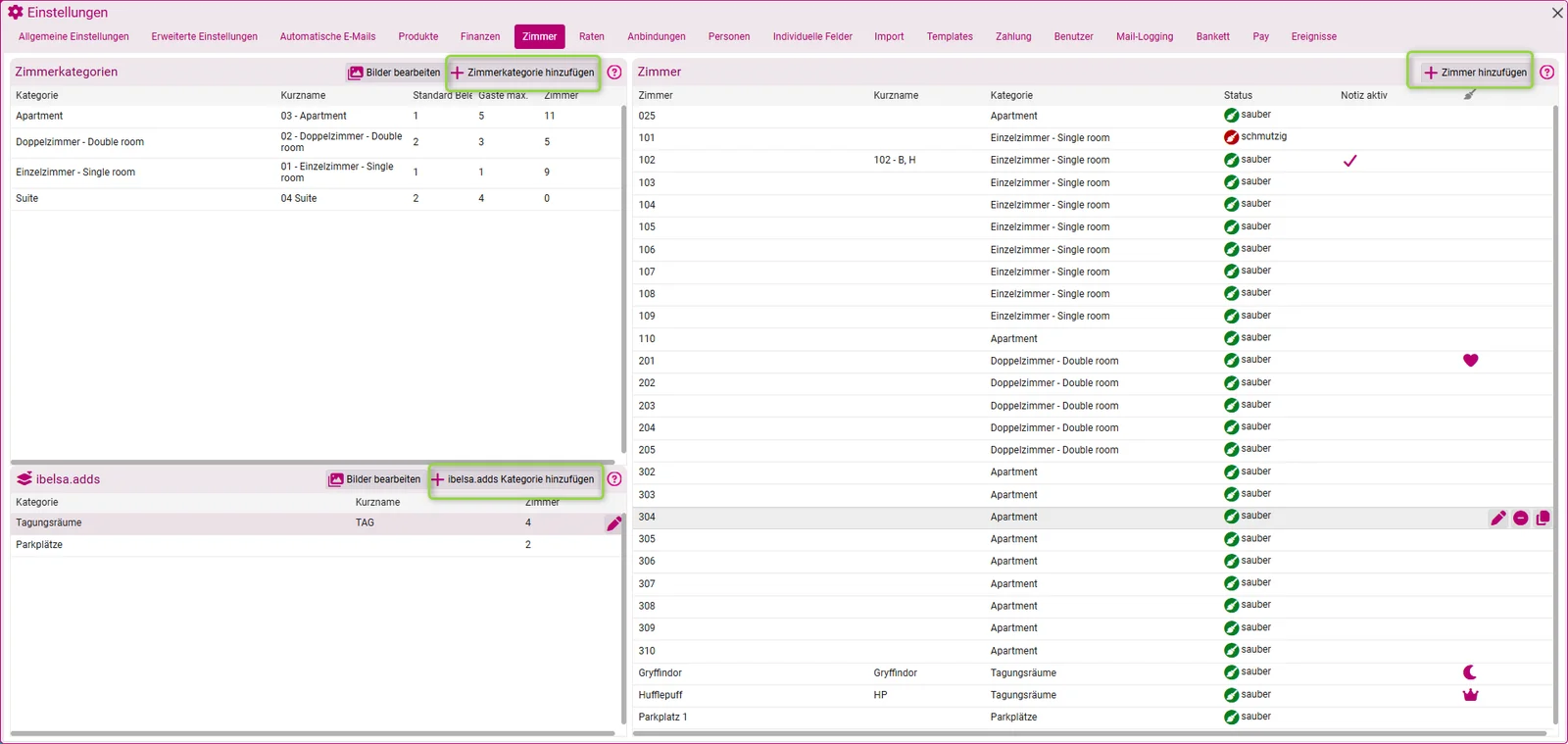Click Zimmerkategorie hinzufügen button

[x=522, y=73]
